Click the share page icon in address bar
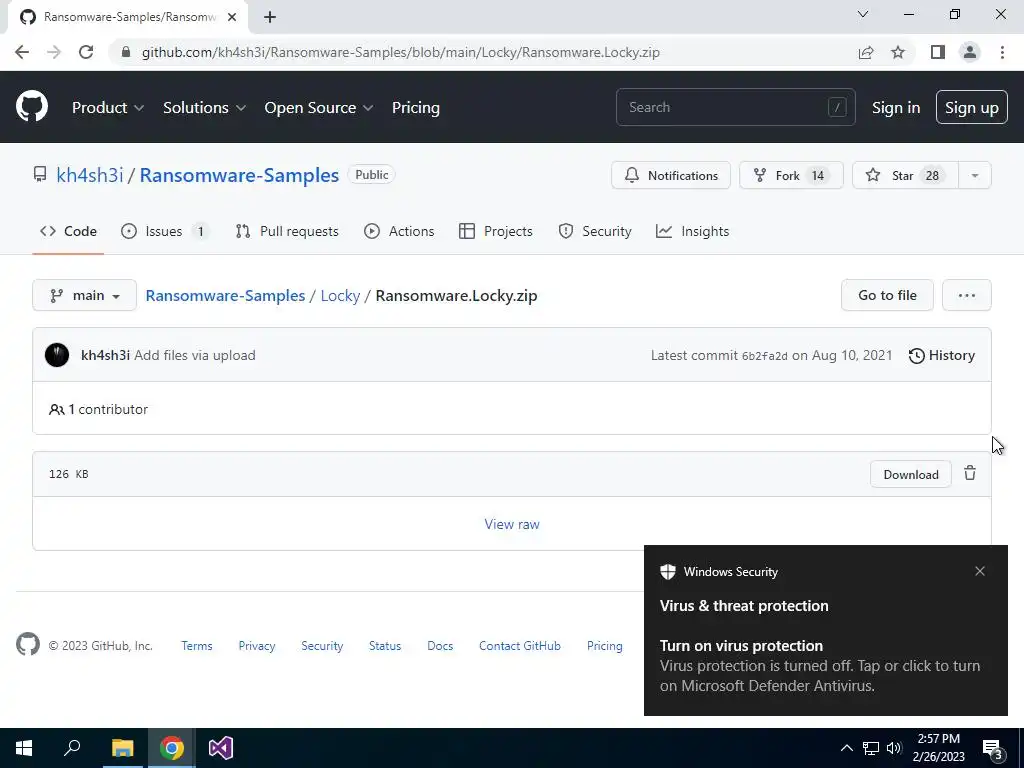This screenshot has height=768, width=1024. (x=866, y=52)
